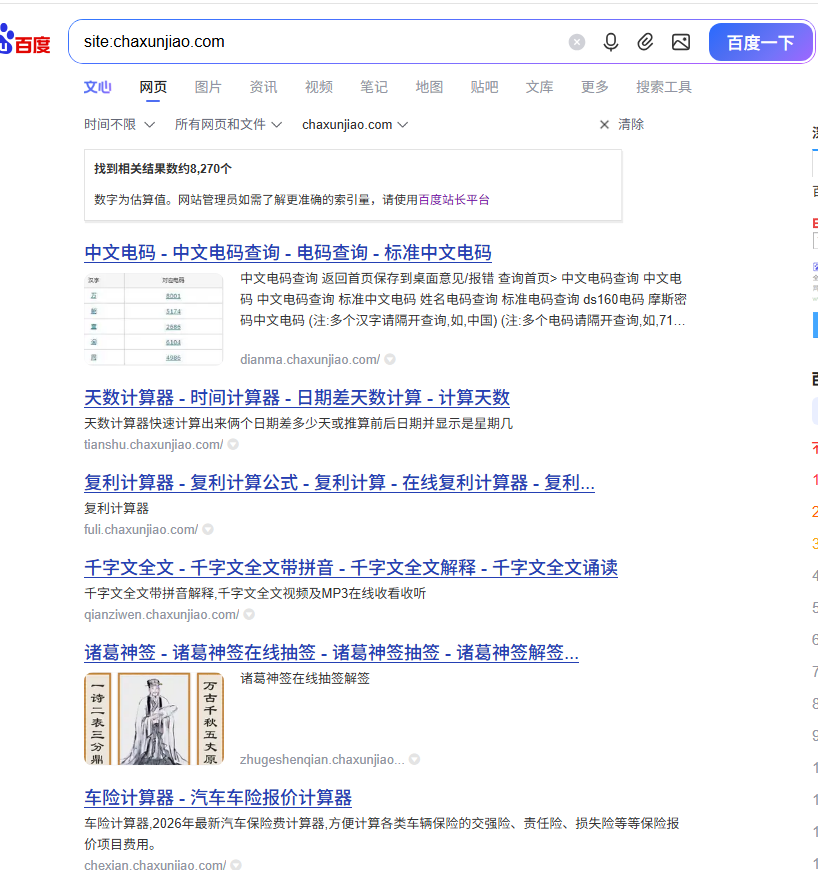Click the 找到相关结果数约8,270个 text

coord(163,169)
